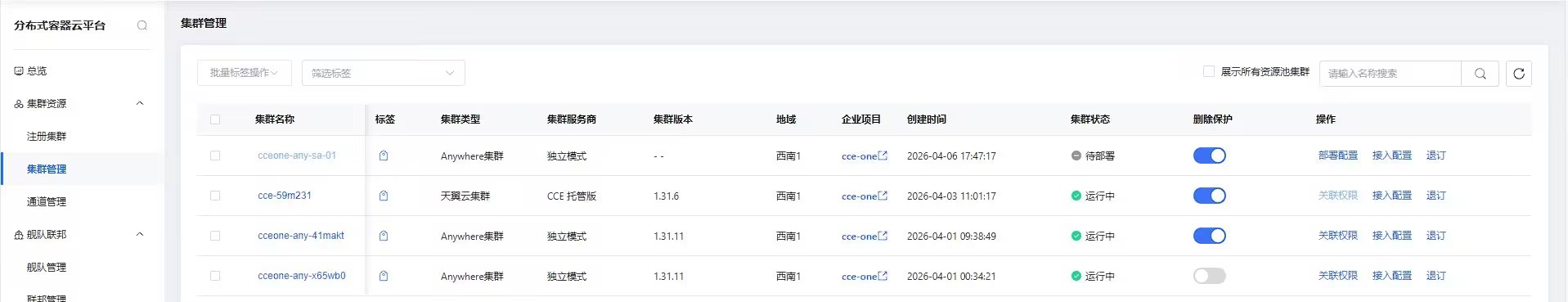
Task: Click the cluster name search button
Action: [x=1480, y=74]
